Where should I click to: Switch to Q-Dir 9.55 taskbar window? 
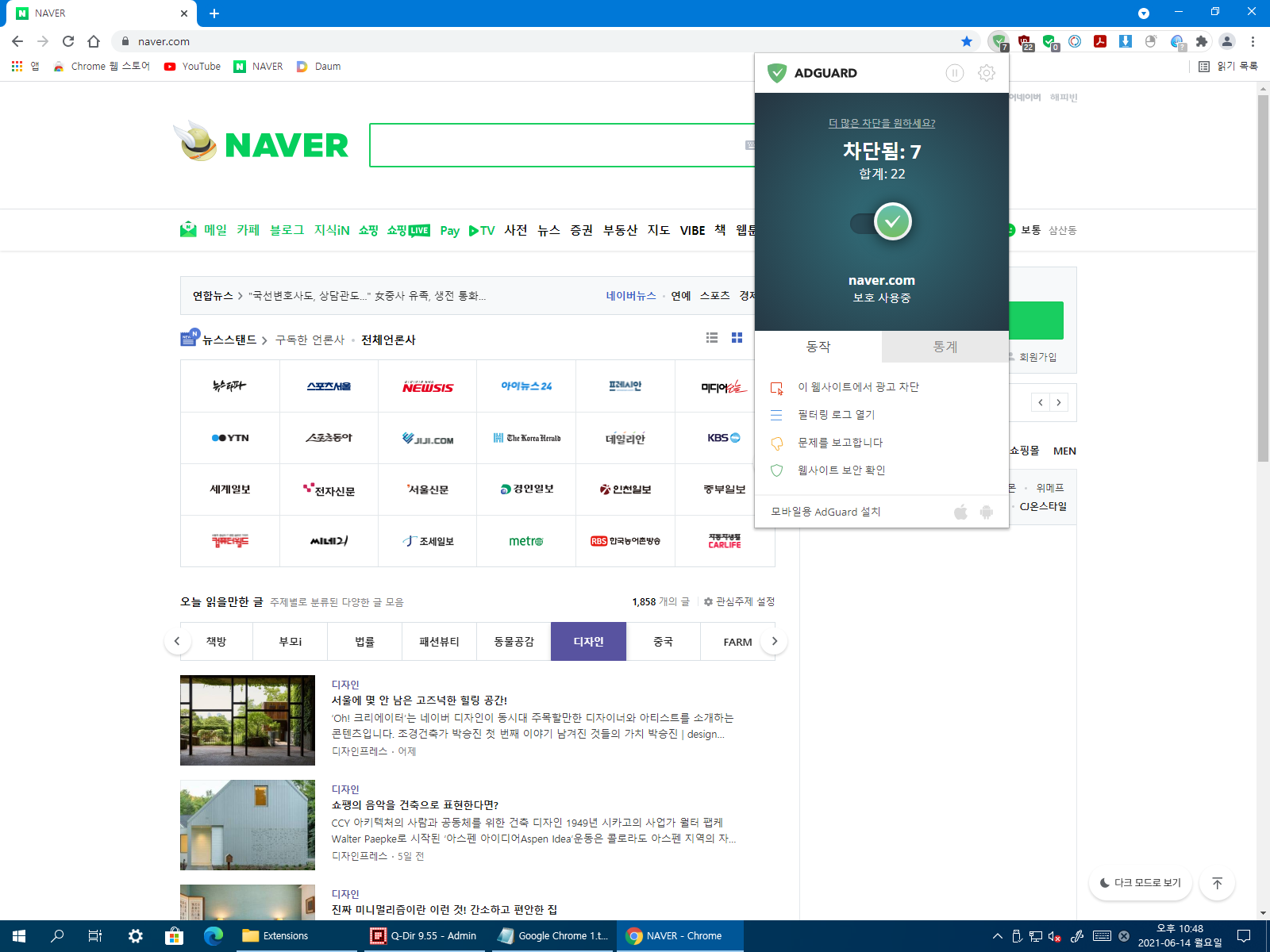point(425,936)
